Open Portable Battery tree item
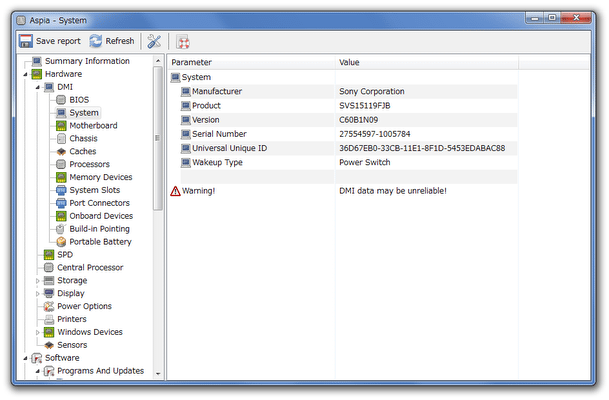609x400 pixels. coord(100,242)
